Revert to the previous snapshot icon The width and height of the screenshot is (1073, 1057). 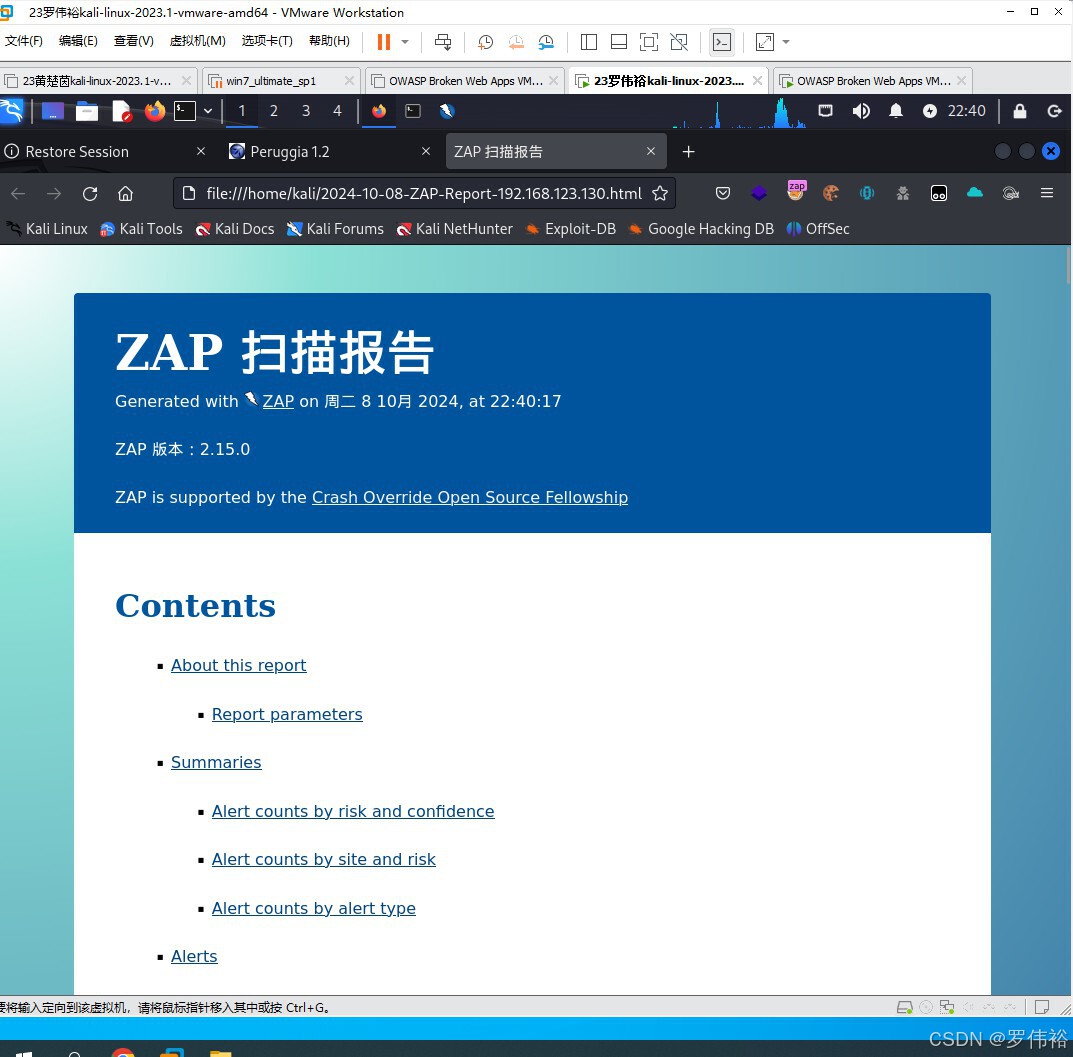click(516, 42)
